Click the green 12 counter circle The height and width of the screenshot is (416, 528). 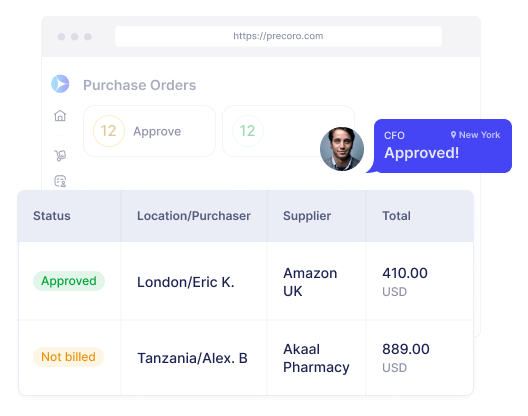click(x=248, y=131)
